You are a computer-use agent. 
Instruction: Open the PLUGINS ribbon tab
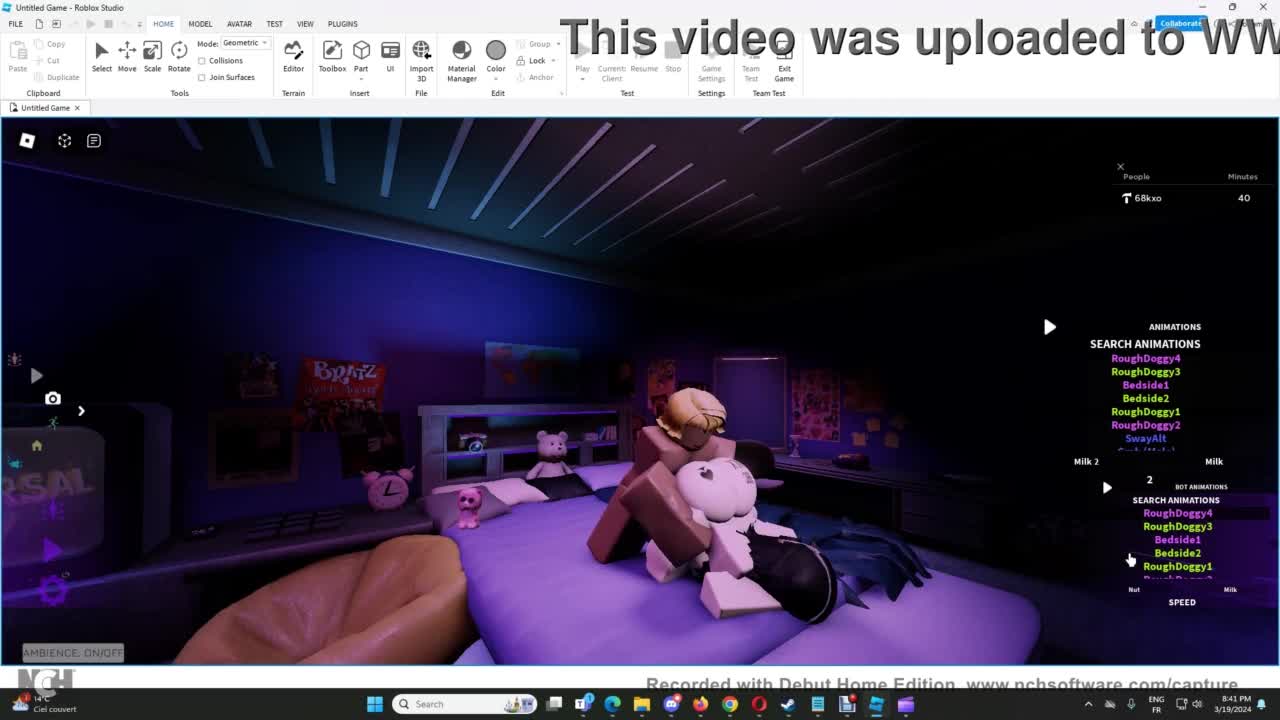click(x=342, y=24)
